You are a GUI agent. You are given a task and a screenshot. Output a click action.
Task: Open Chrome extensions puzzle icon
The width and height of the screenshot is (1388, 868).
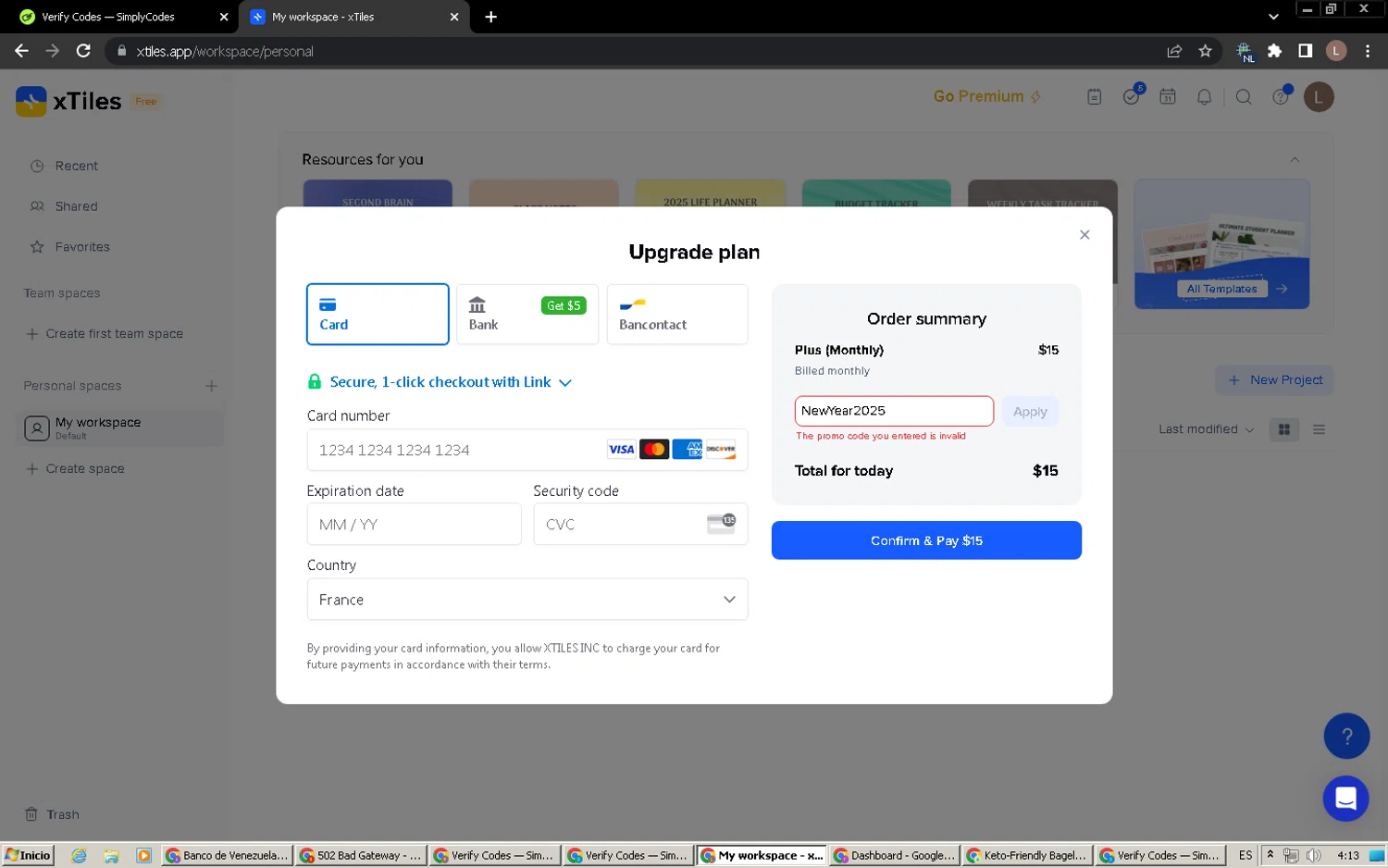coord(1274,51)
